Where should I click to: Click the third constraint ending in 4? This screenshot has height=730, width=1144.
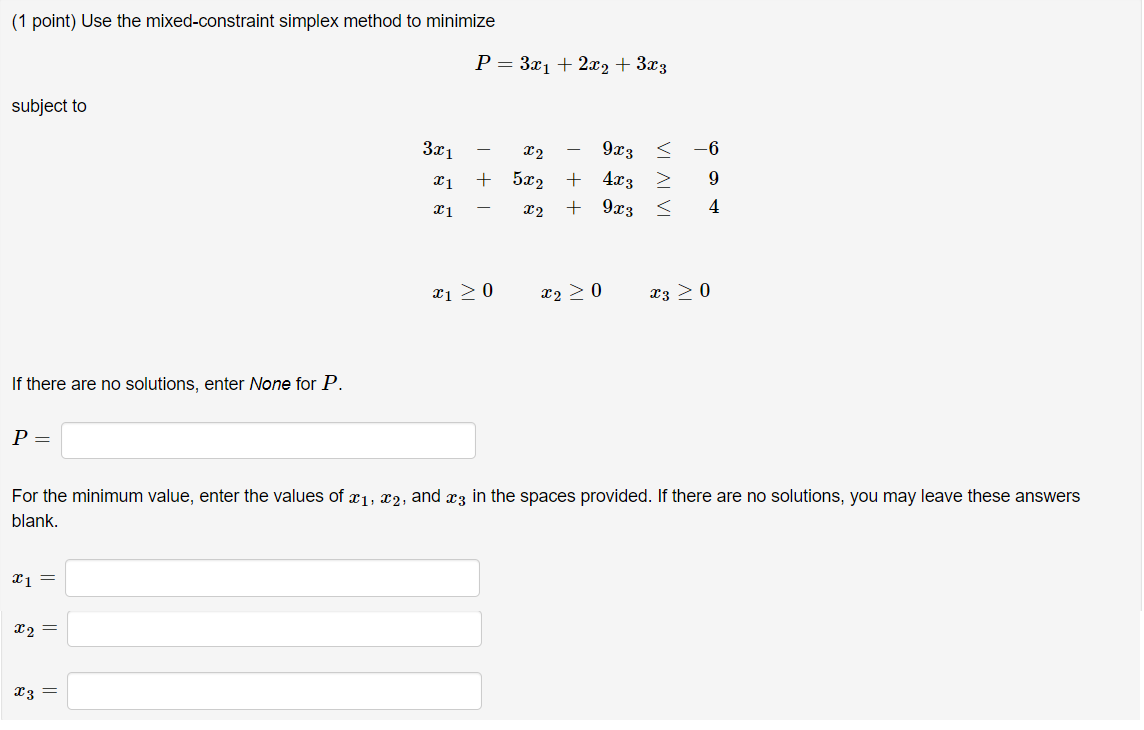pos(570,207)
